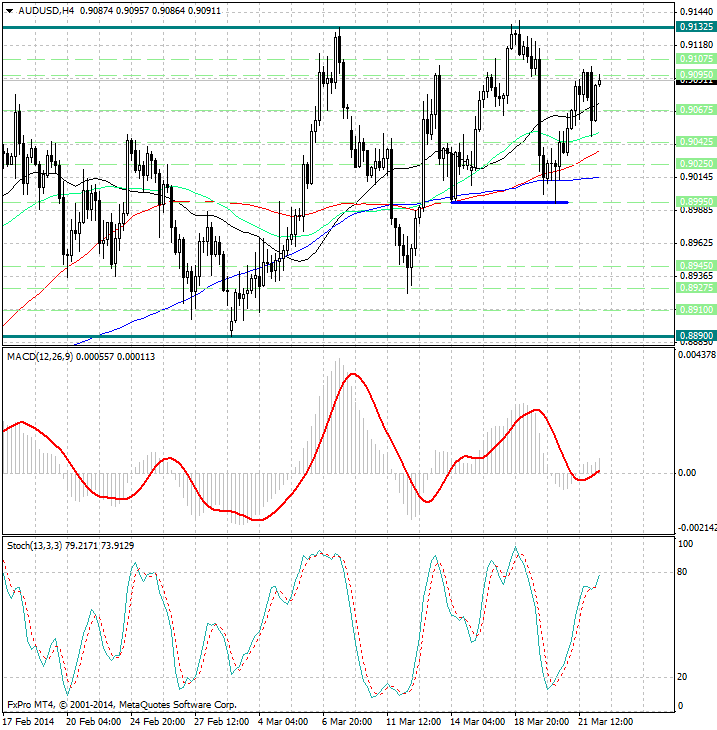Image resolution: width=717 pixels, height=730 pixels.
Task: Click the 0.89275 green price level tag
Action: 694,287
